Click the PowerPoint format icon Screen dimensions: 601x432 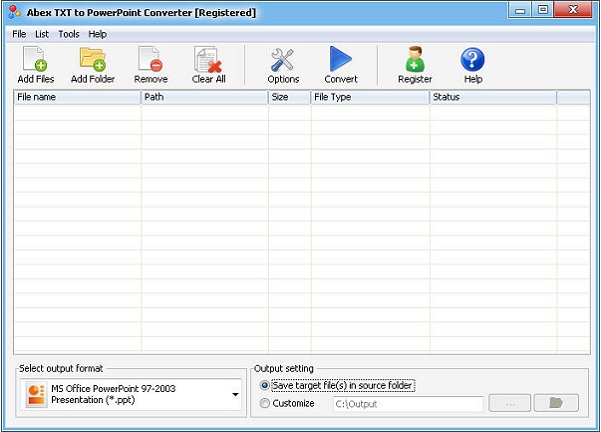[36, 395]
